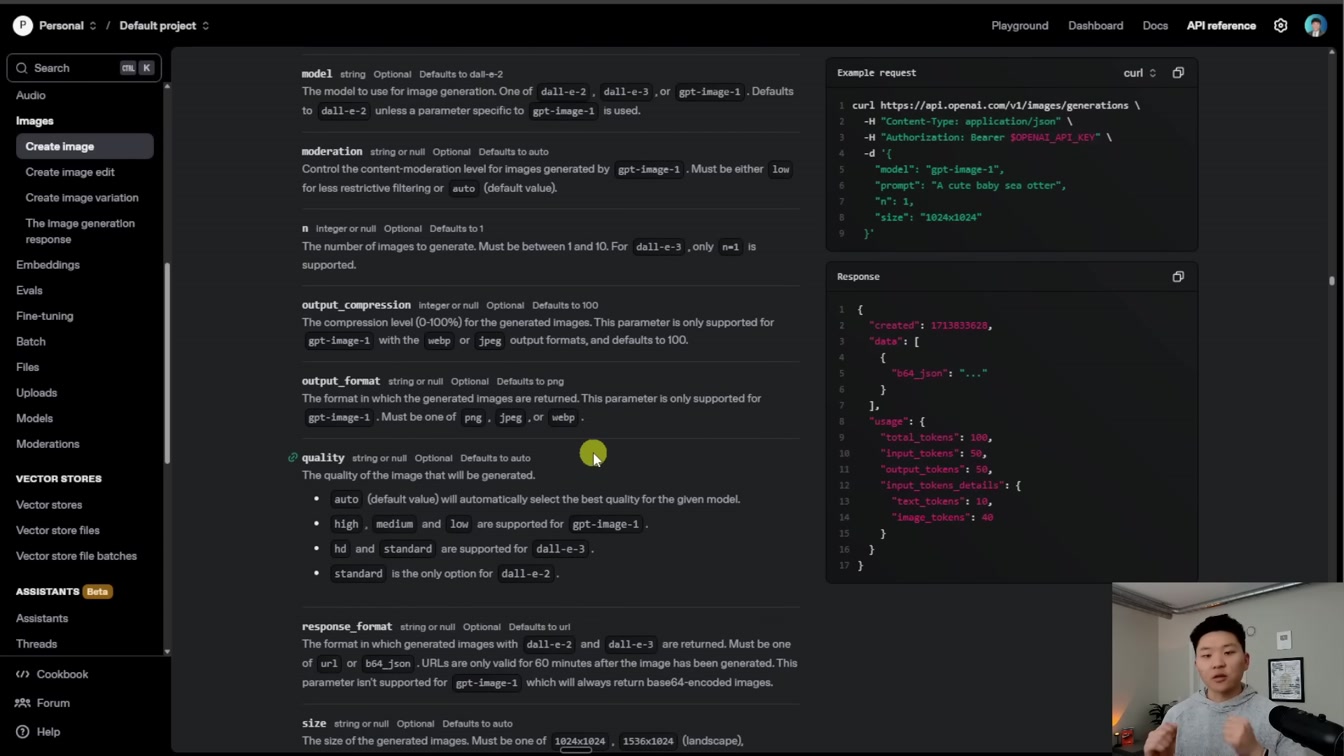Copy the example request code
This screenshot has height=756, width=1344.
[x=1178, y=73]
